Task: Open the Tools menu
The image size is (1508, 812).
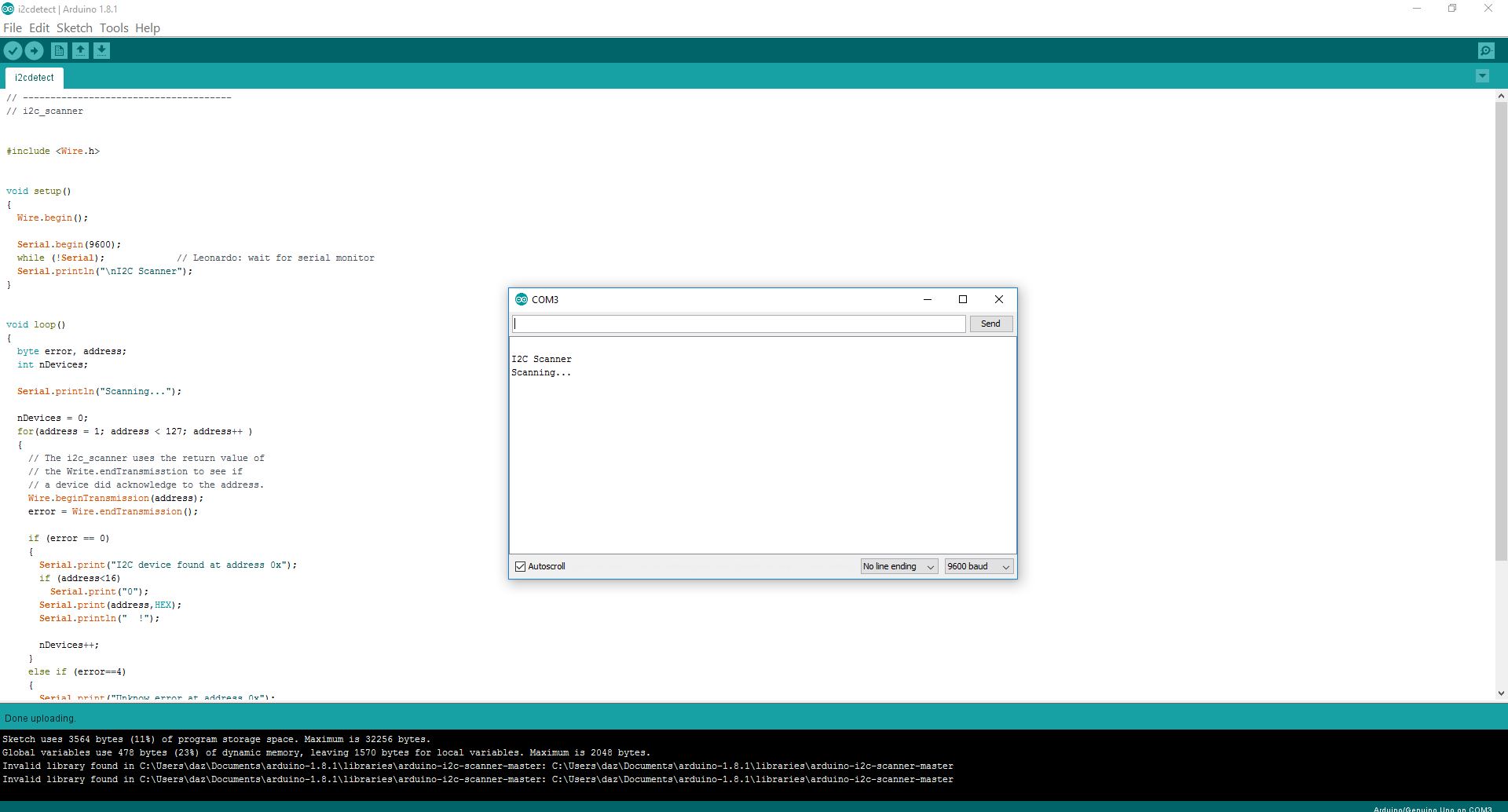Action: (x=114, y=27)
